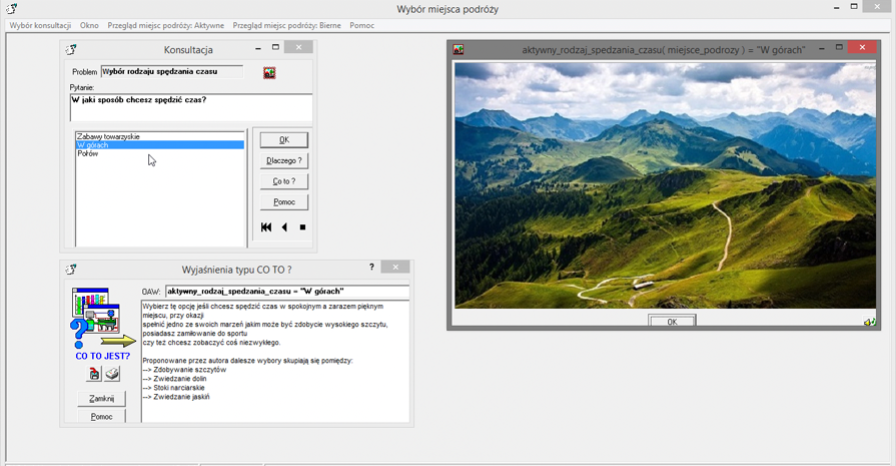Select 'Zabawy towarzyskie' in the answer list
This screenshot has width=896, height=466.
point(108,136)
